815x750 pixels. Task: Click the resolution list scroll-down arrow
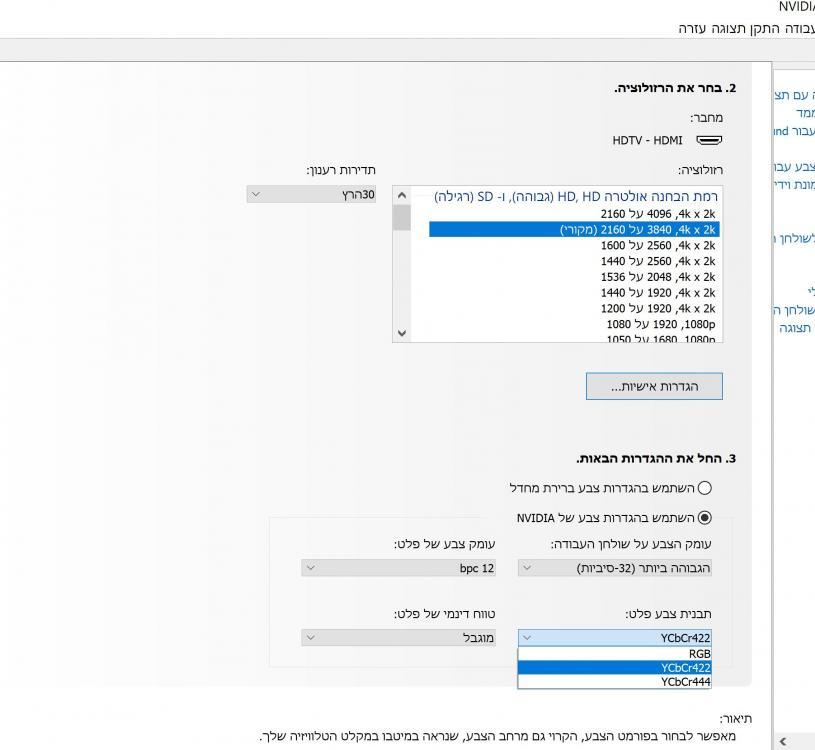(x=402, y=333)
